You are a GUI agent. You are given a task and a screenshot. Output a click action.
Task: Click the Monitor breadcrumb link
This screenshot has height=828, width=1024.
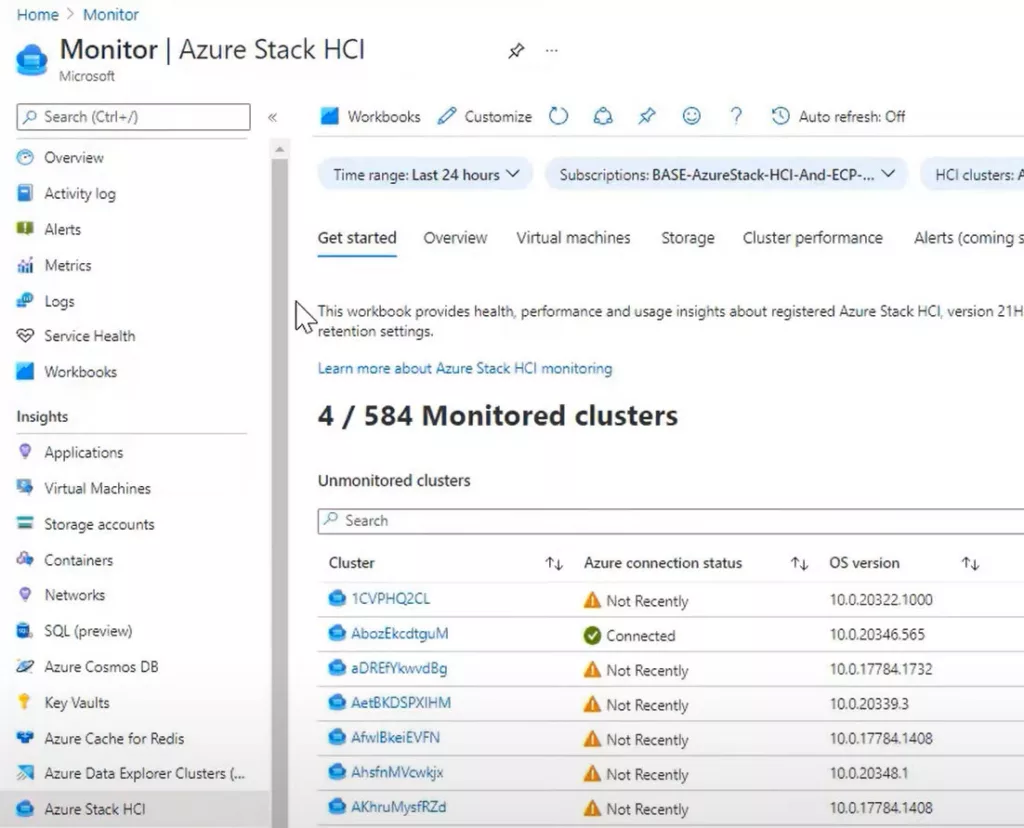(x=110, y=14)
